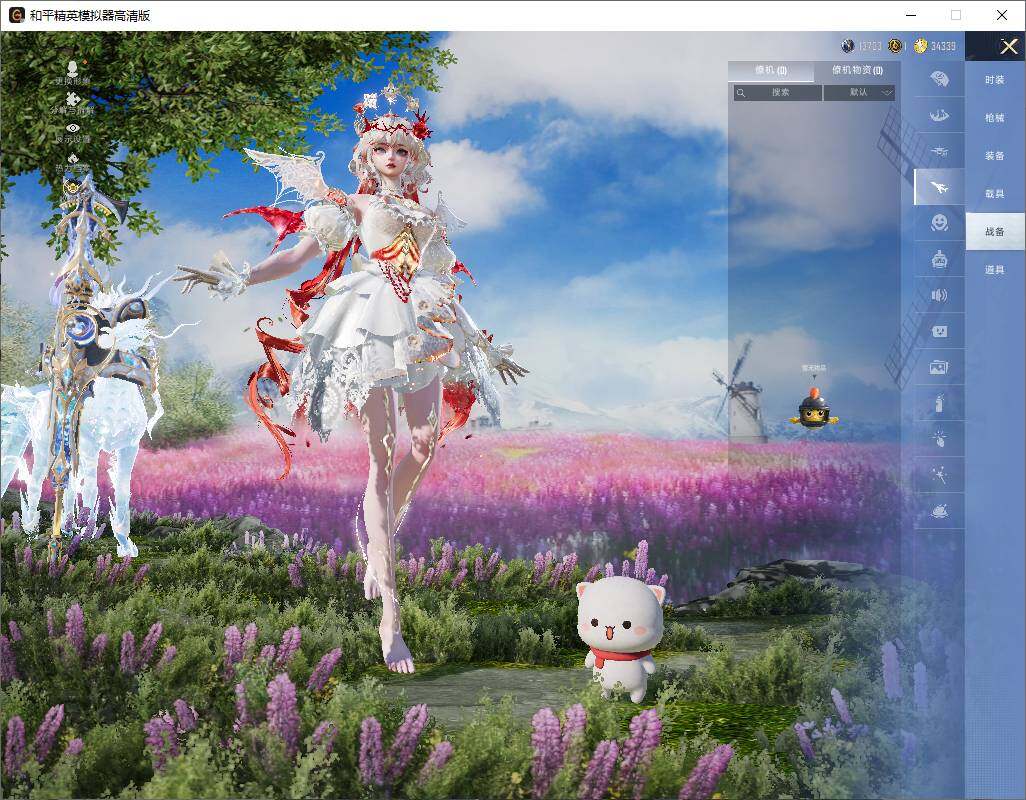1026x800 pixels.
Task: Select the magic wand effects category icon
Action: 939,475
